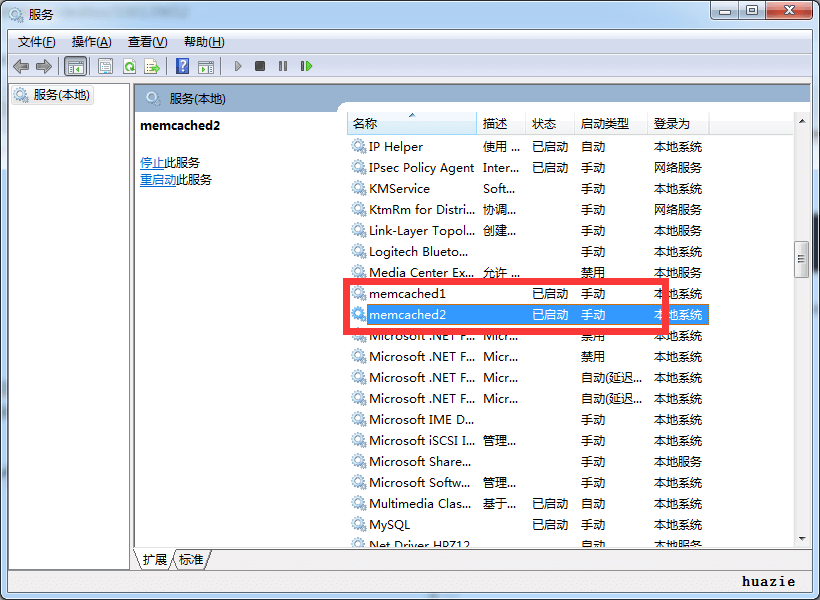Sort by the 状态 column header

click(x=550, y=123)
